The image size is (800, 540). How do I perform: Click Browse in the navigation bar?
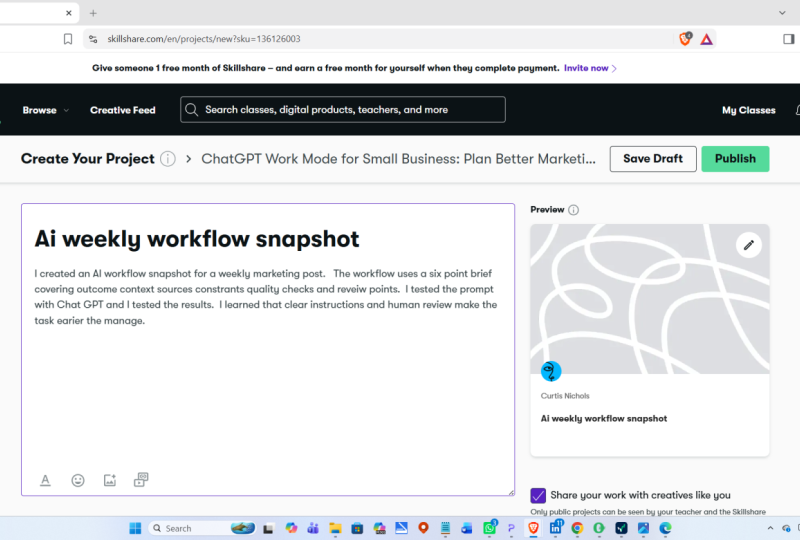point(39,110)
